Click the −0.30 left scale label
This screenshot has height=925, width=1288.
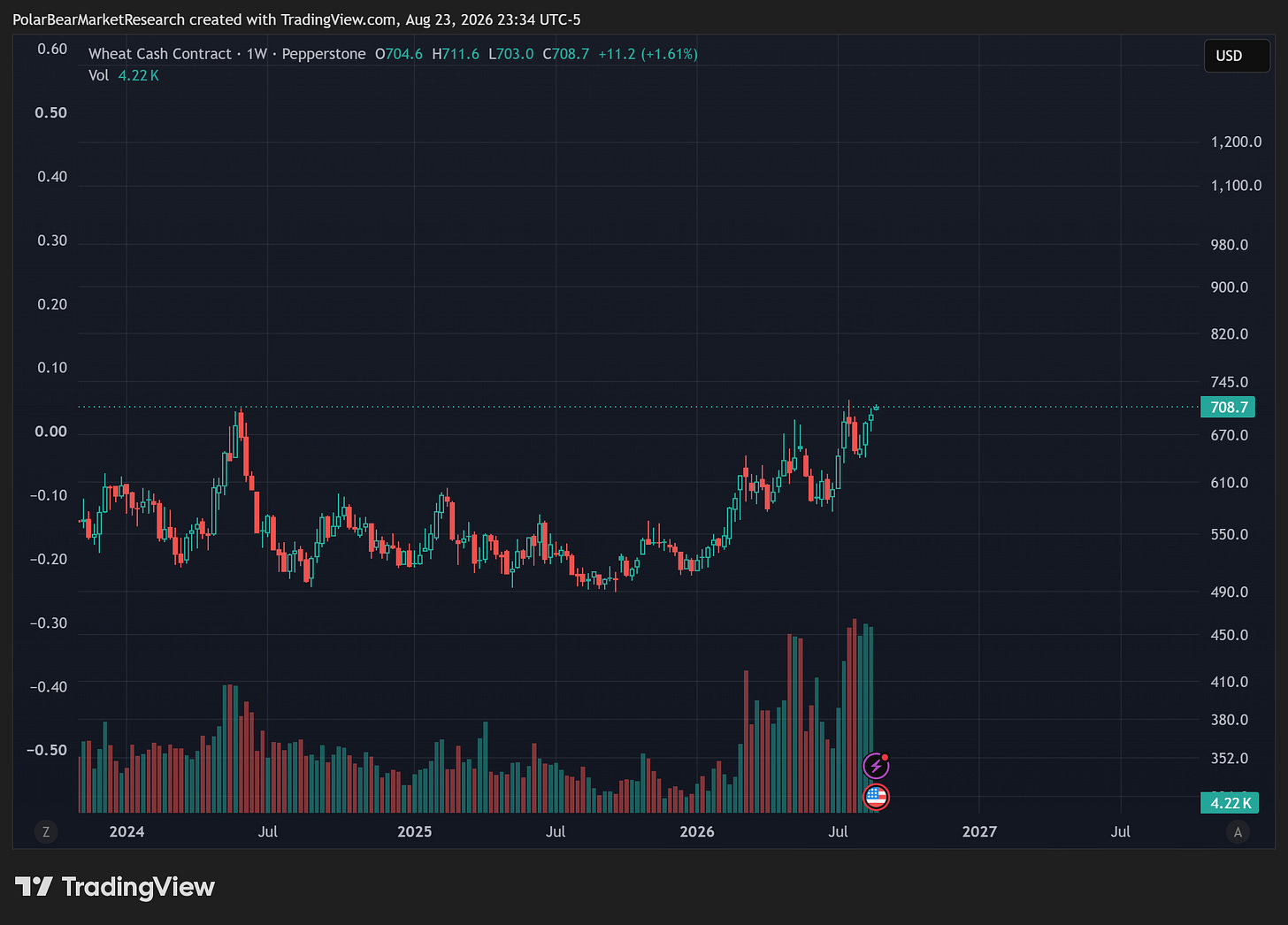point(49,623)
